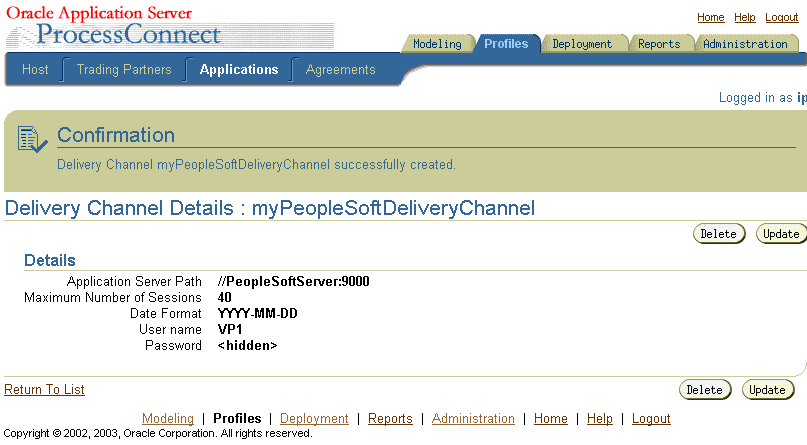This screenshot has width=807, height=445.
Task: Follow the Return To List link
Action: (44, 389)
